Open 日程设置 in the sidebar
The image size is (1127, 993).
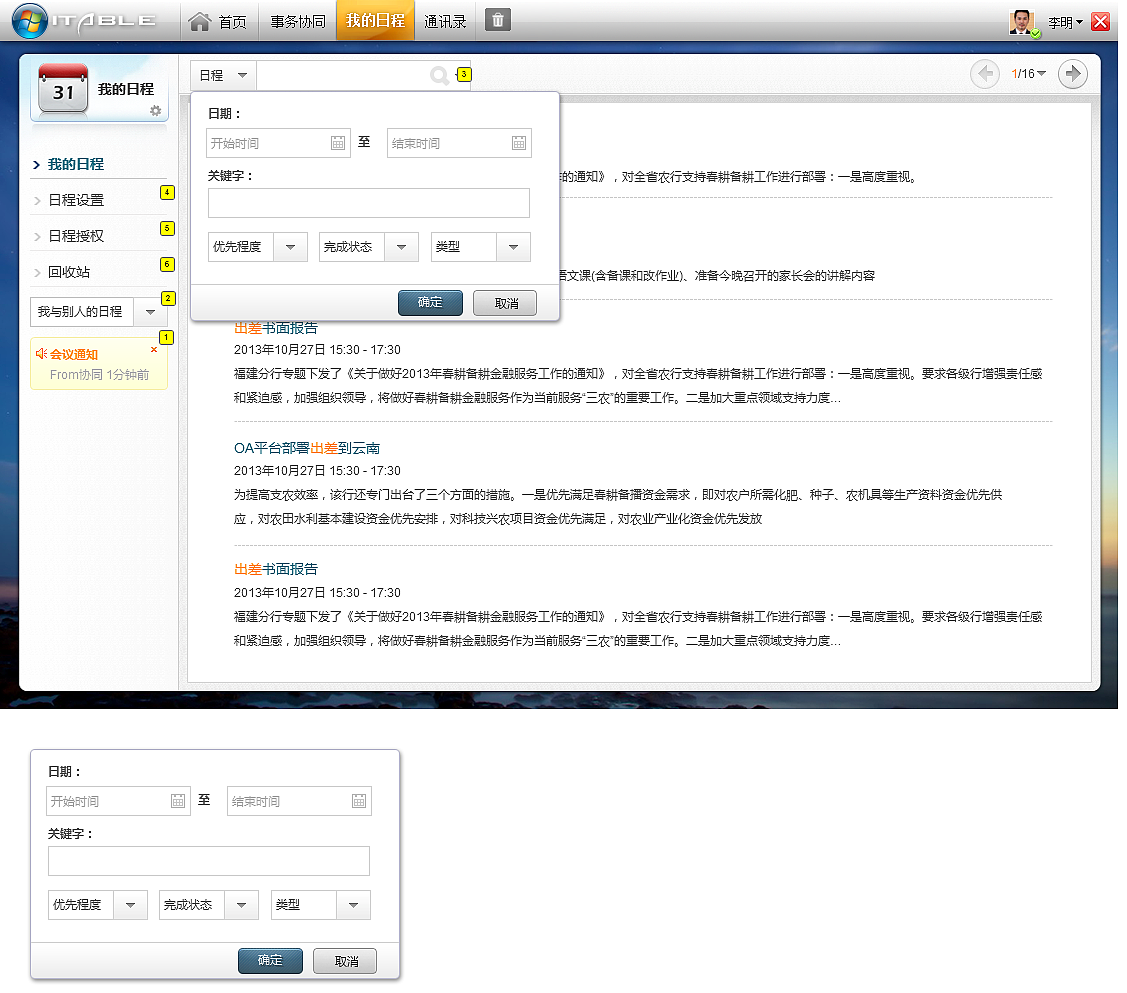point(75,200)
